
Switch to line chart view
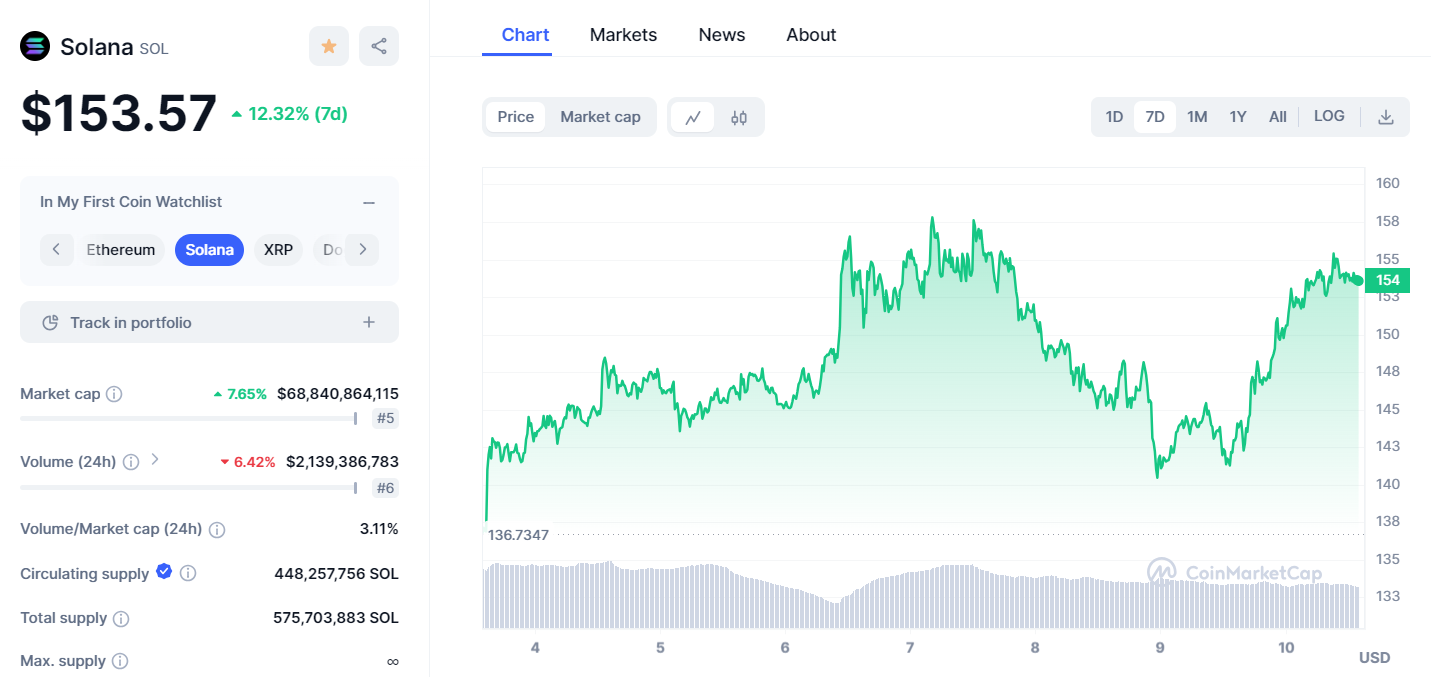coord(692,117)
